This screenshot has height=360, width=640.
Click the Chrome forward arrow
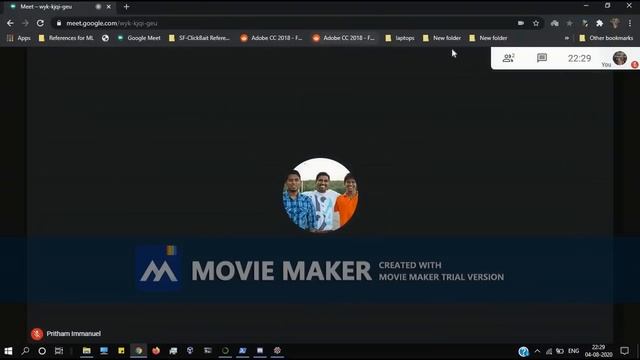point(25,23)
